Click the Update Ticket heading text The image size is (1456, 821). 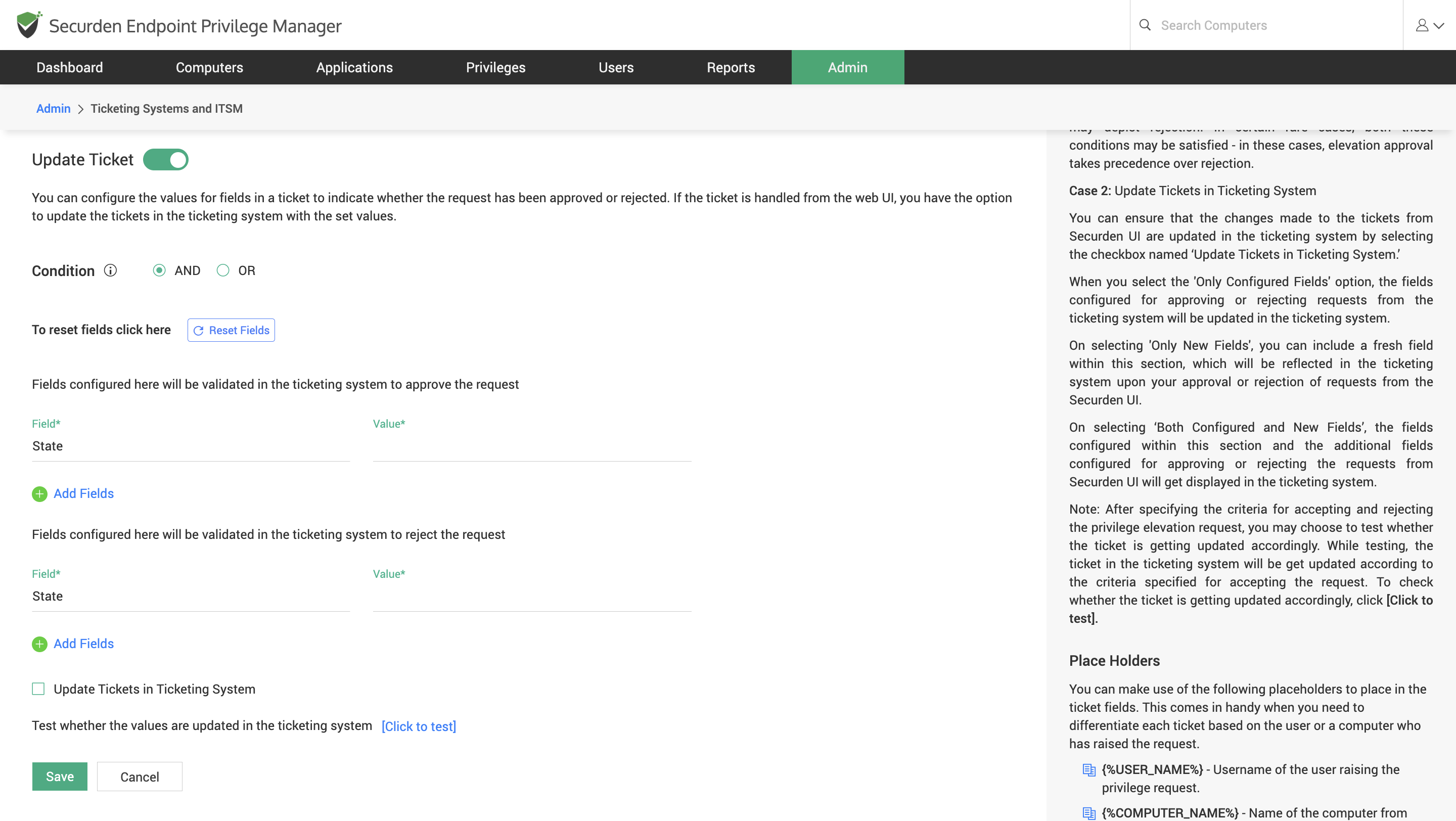(x=82, y=160)
